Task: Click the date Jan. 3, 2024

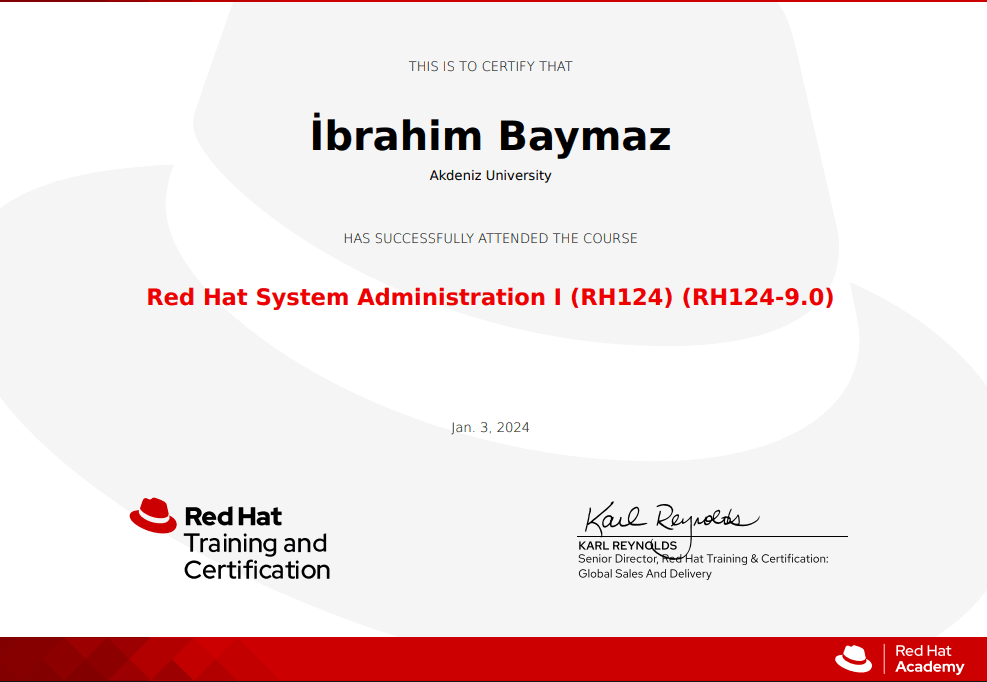Action: click(490, 427)
